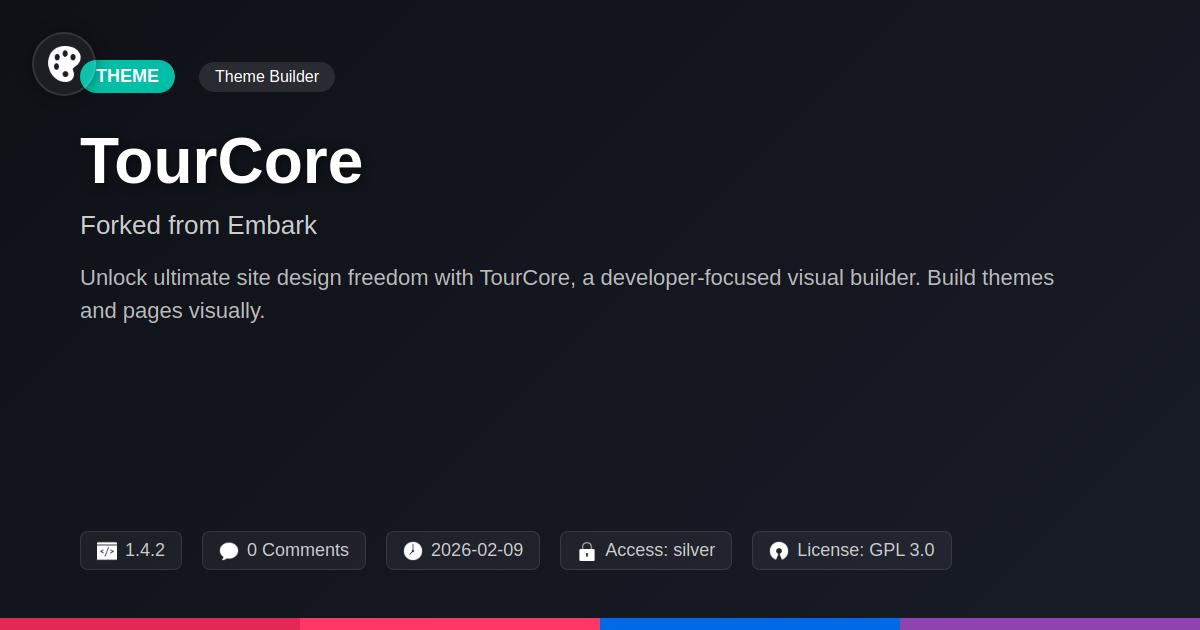Click the padlock access icon
The image size is (1200, 630).
(587, 550)
